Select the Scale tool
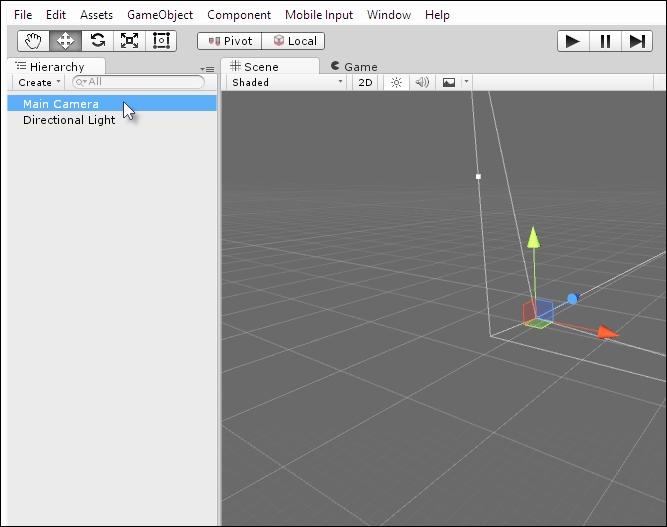The width and height of the screenshot is (667, 527). (x=129, y=41)
